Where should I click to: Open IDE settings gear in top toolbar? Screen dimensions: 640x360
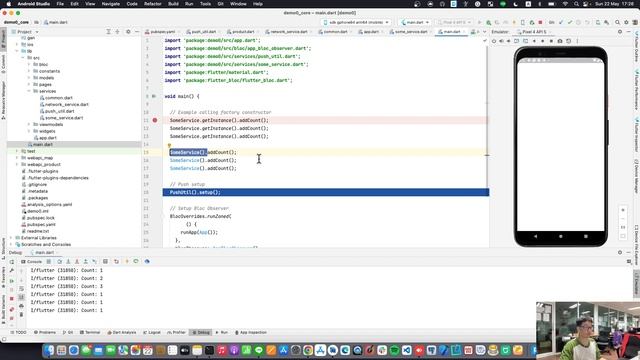coord(626,22)
